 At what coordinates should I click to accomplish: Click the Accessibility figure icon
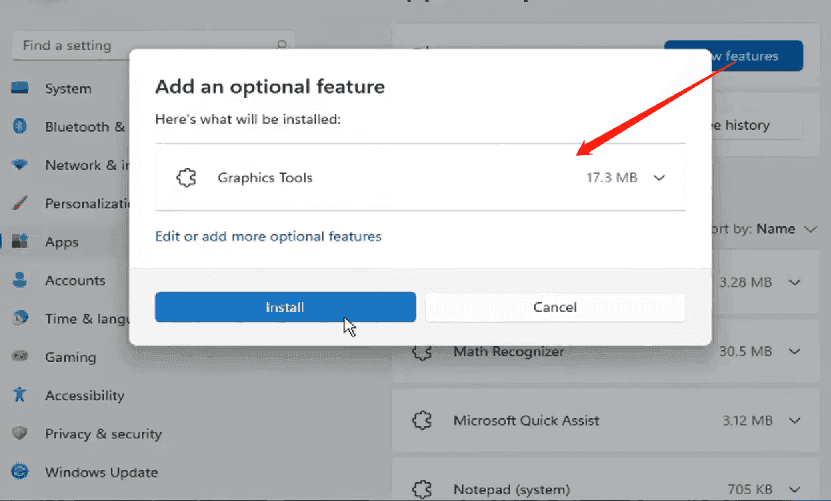pyautogui.click(x=20, y=394)
